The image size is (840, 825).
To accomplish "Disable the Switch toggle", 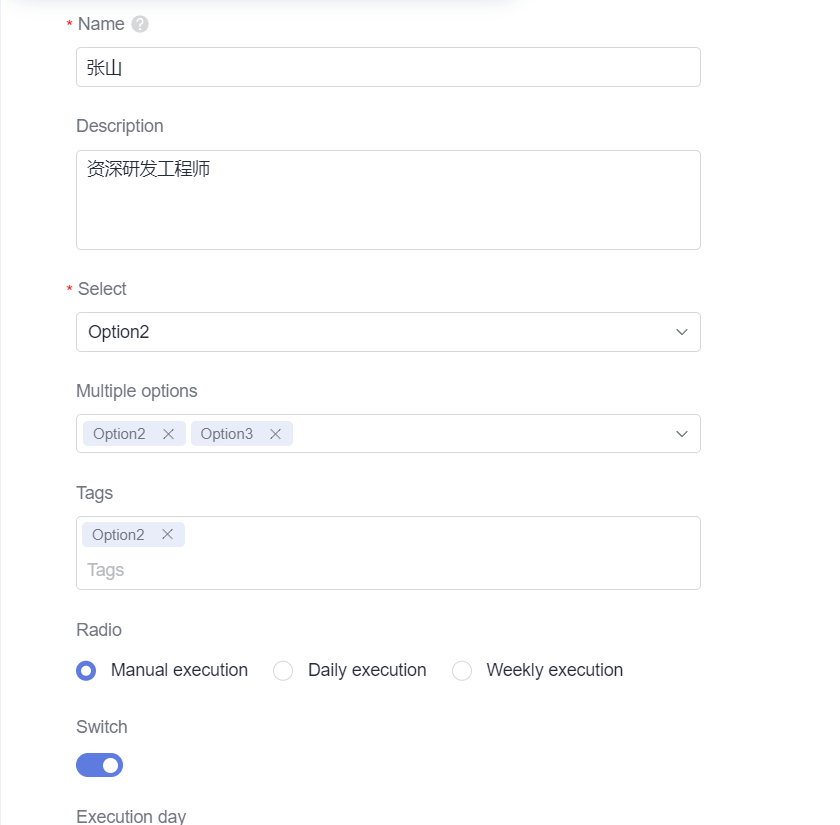I will (x=99, y=764).
